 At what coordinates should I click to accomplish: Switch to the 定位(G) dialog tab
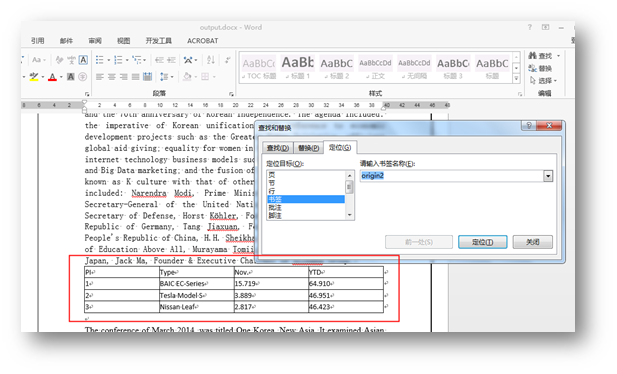(340, 147)
